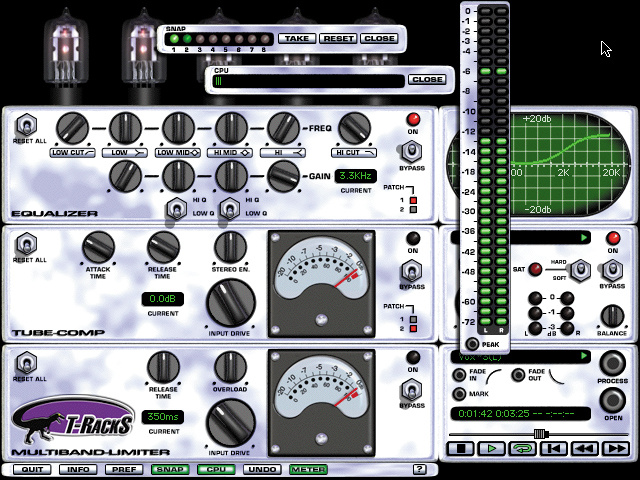
Task: Jump to start with skip-back button
Action: (554, 449)
